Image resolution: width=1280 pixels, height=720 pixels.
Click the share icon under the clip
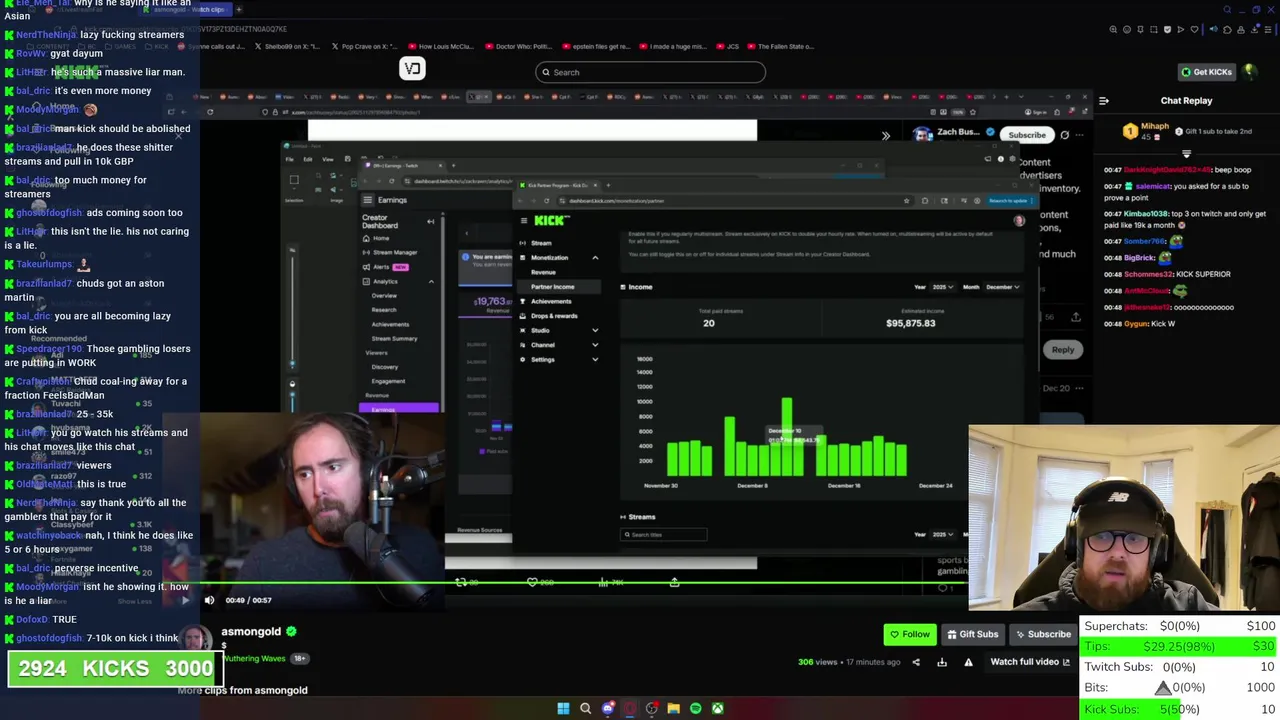pyautogui.click(x=916, y=662)
